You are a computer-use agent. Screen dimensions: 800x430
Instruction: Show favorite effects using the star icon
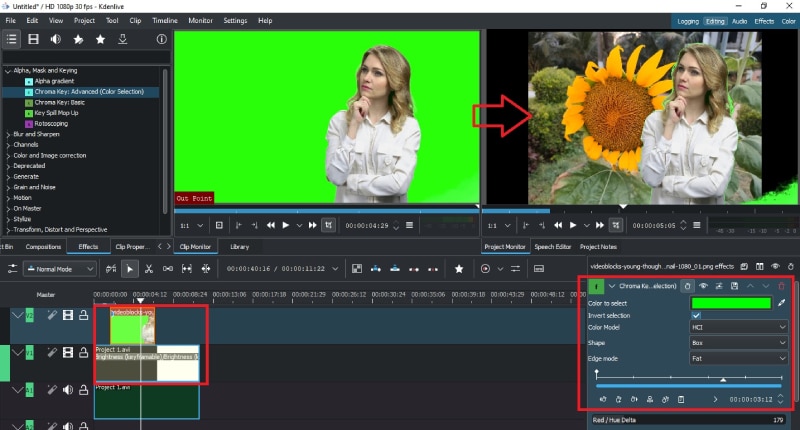(x=100, y=39)
